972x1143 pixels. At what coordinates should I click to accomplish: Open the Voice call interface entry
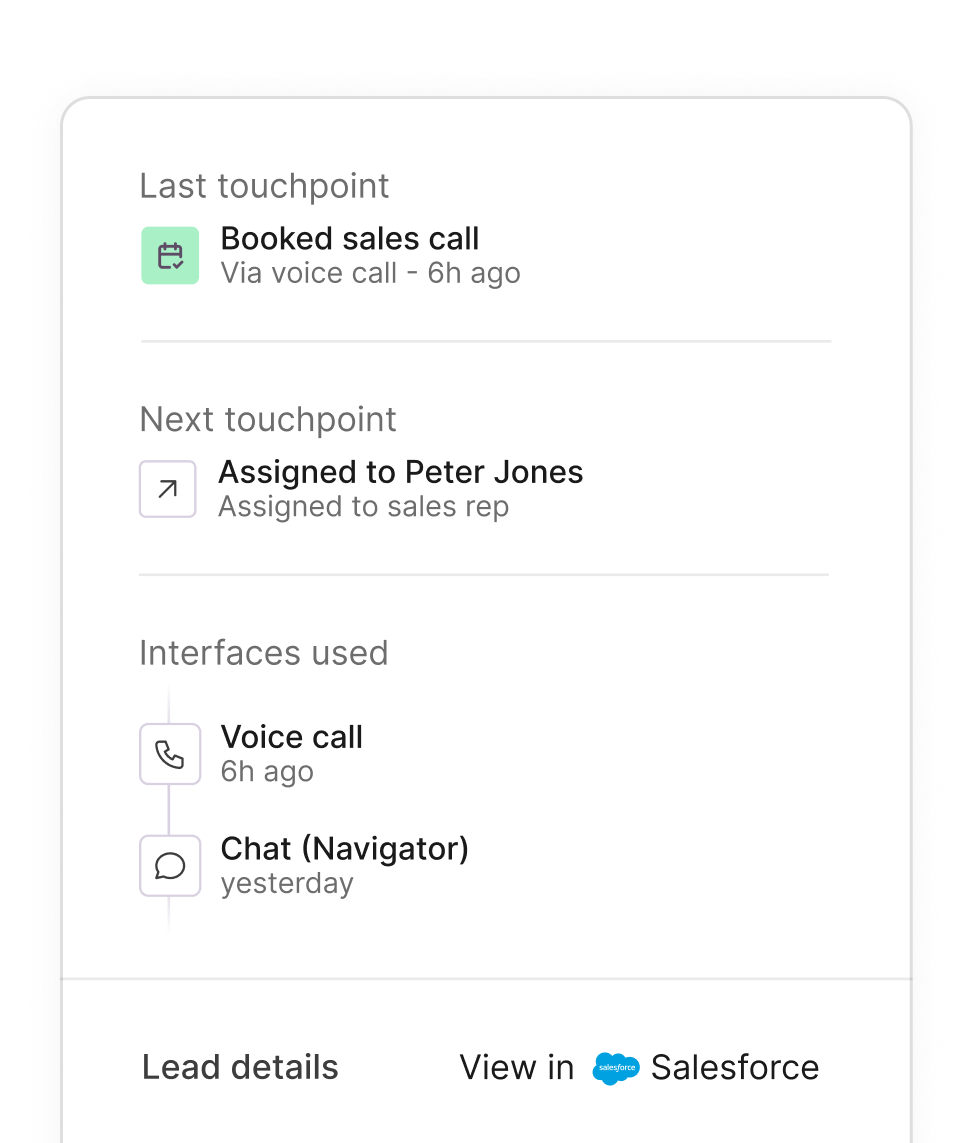(291, 737)
